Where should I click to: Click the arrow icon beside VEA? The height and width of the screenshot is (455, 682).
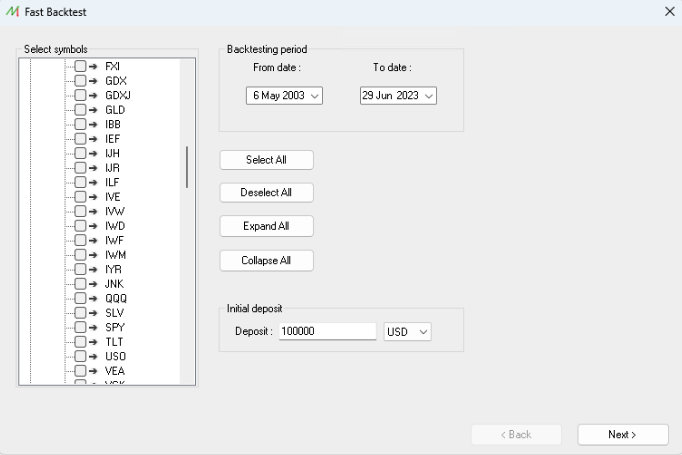click(x=93, y=371)
